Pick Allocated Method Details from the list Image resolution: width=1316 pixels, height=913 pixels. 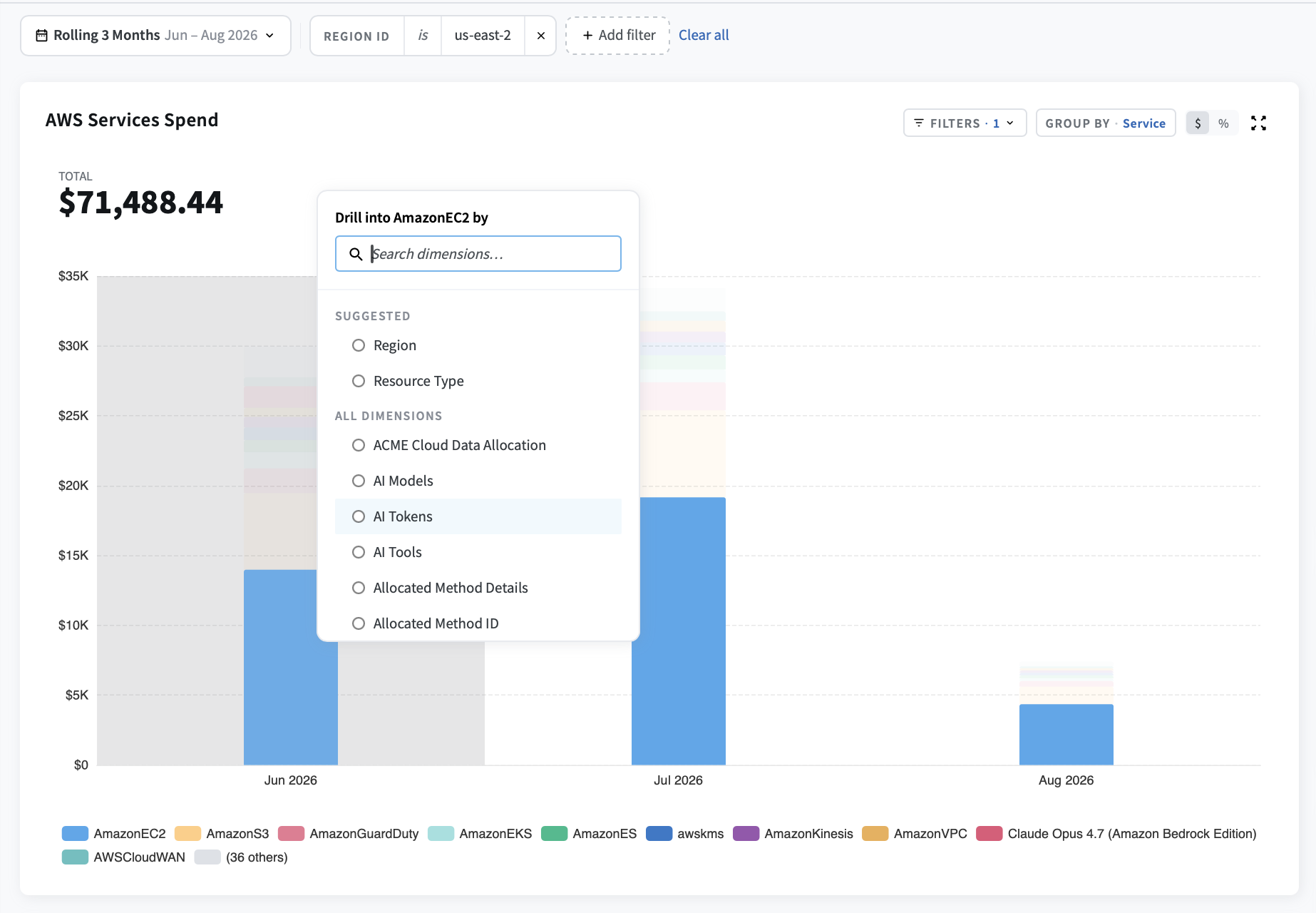(x=478, y=588)
